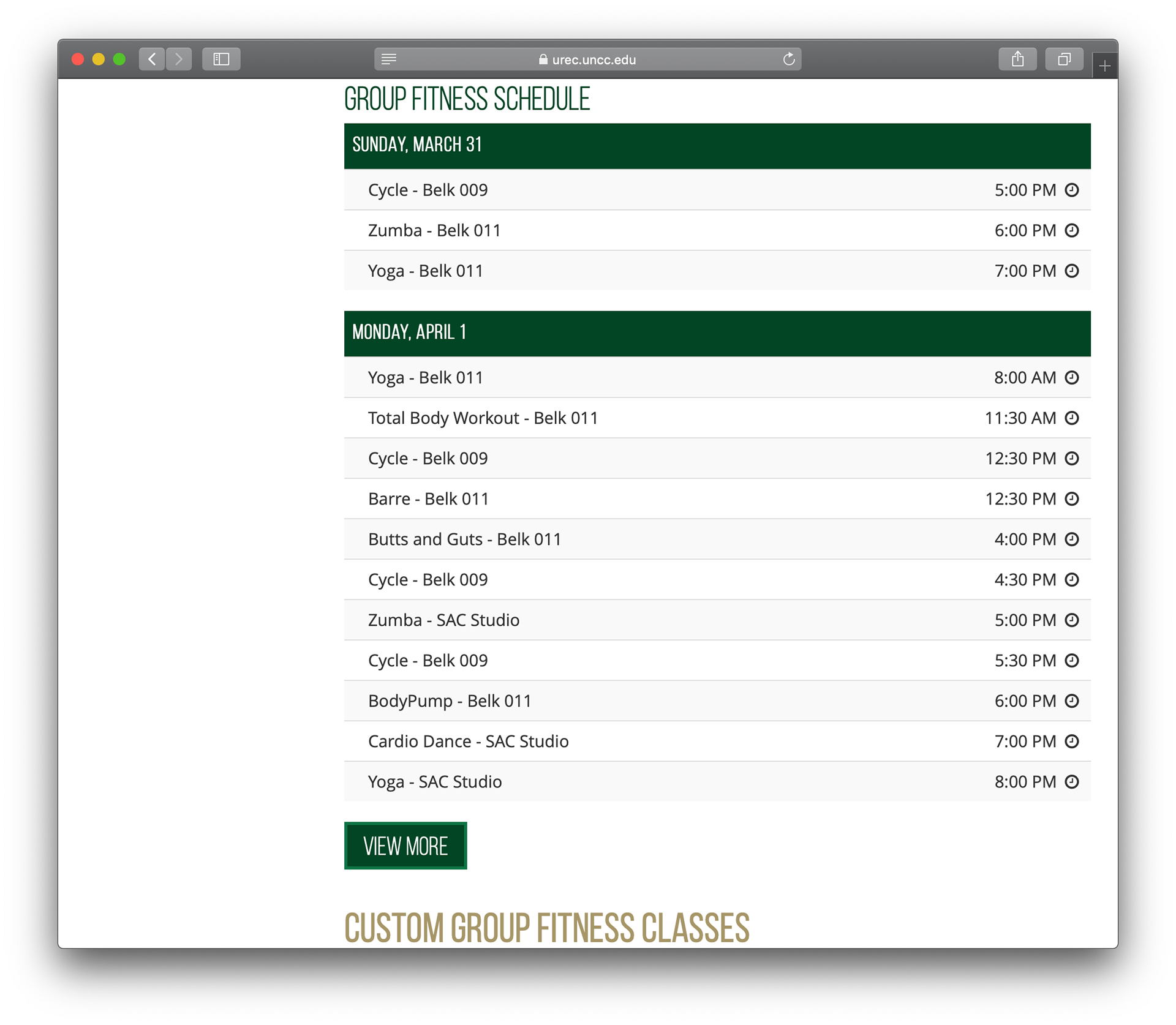1176x1025 pixels.
Task: Click the Sunday, March 31 header bar
Action: click(x=717, y=146)
